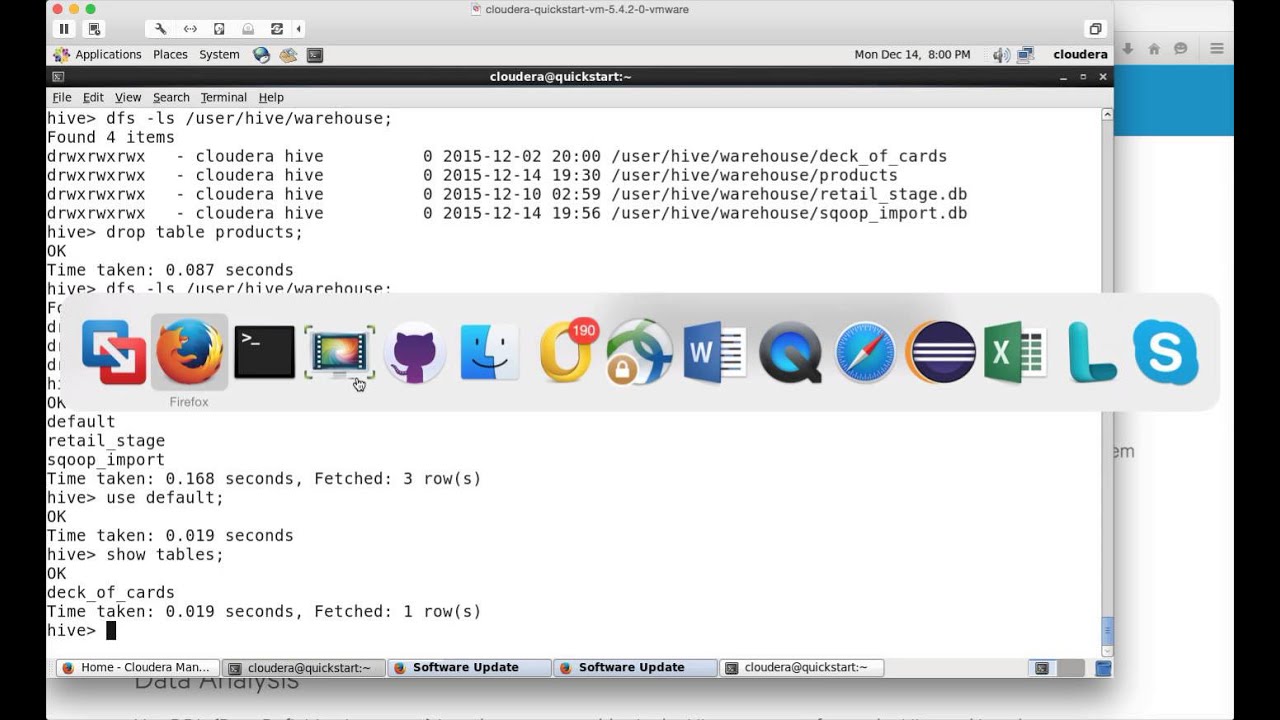The height and width of the screenshot is (720, 1280).
Task: Click the network connection applet icon
Action: point(1027,55)
